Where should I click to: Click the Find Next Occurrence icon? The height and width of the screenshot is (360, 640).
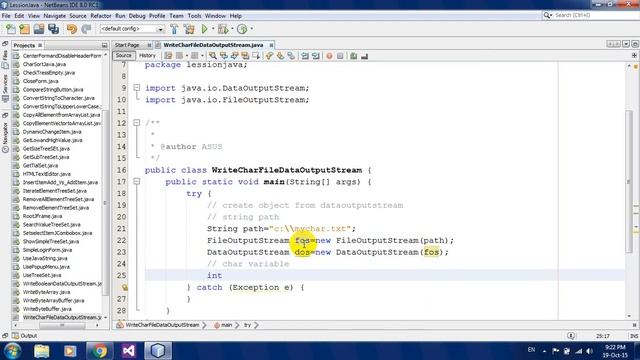[x=234, y=56]
